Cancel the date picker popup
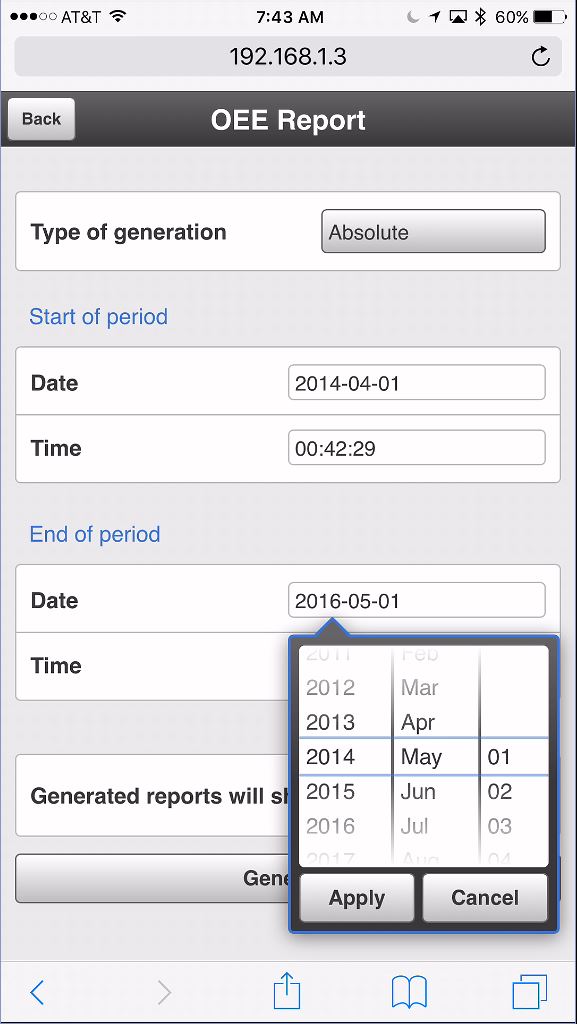577x1024 pixels. tap(485, 898)
